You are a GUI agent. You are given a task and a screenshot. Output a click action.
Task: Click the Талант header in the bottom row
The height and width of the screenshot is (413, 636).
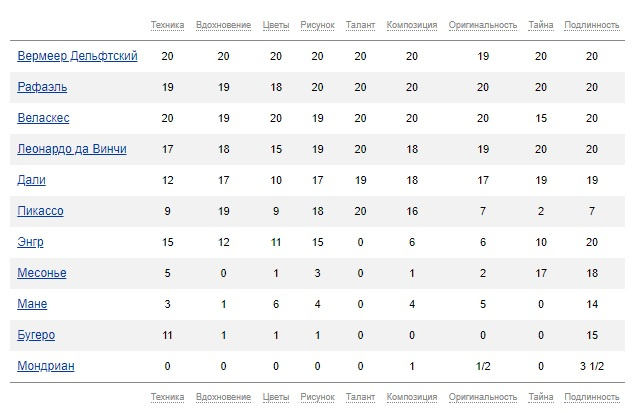[x=360, y=398]
